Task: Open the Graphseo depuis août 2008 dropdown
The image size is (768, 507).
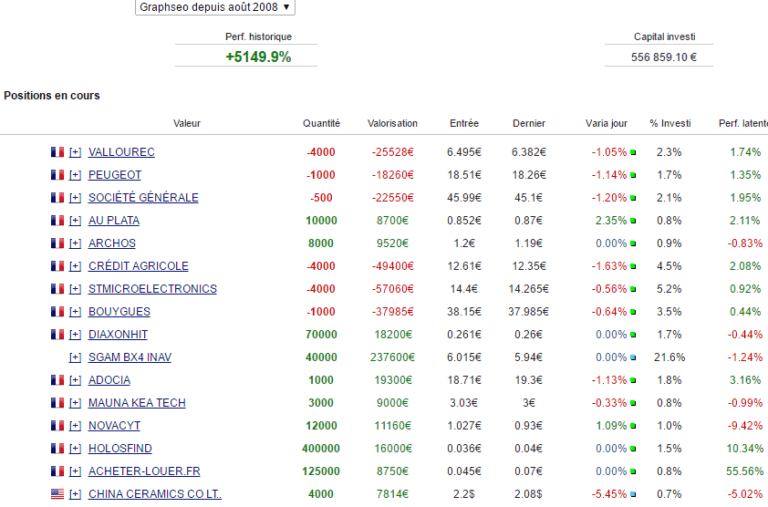Action: click(215, 7)
